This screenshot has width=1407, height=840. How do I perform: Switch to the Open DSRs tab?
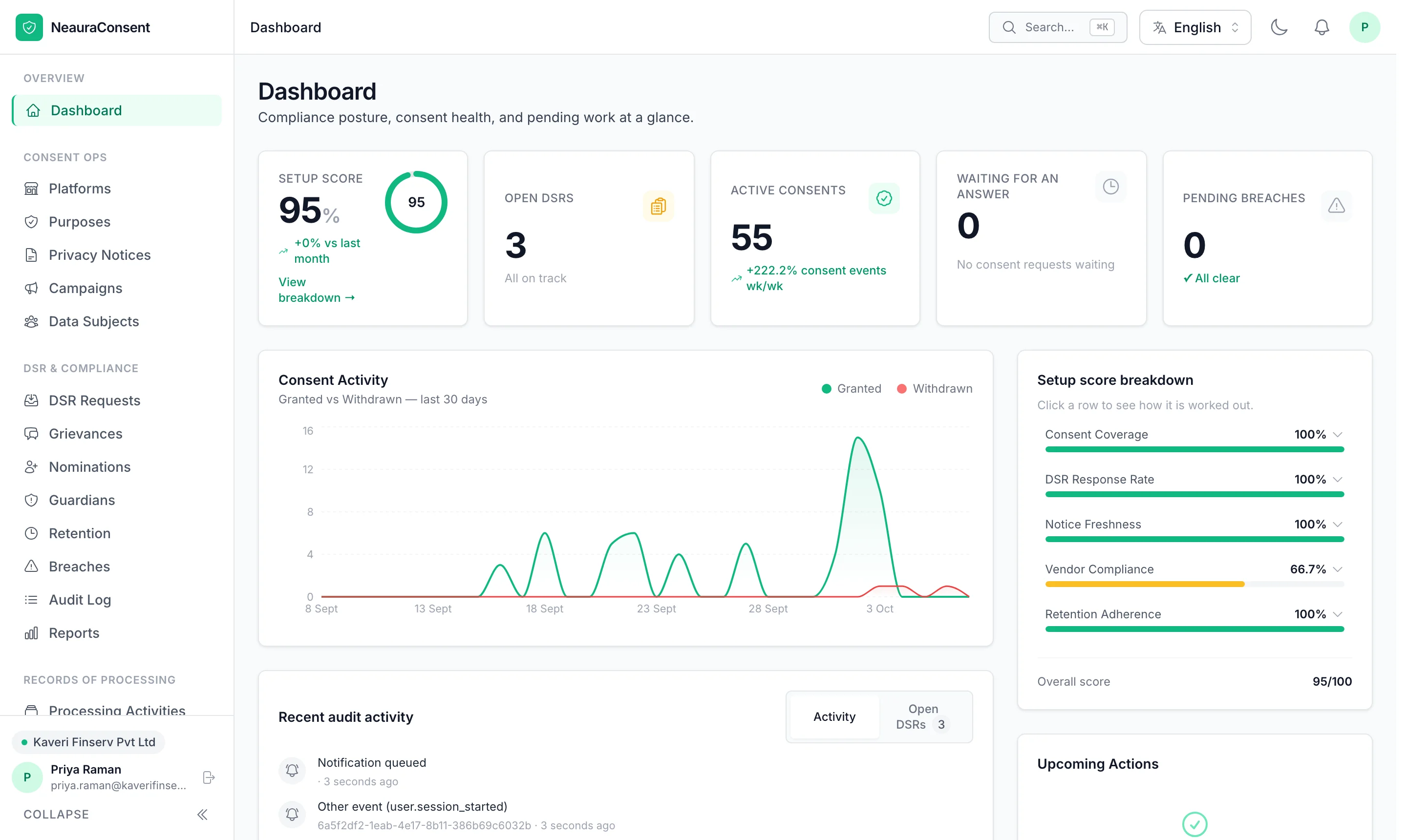point(924,716)
